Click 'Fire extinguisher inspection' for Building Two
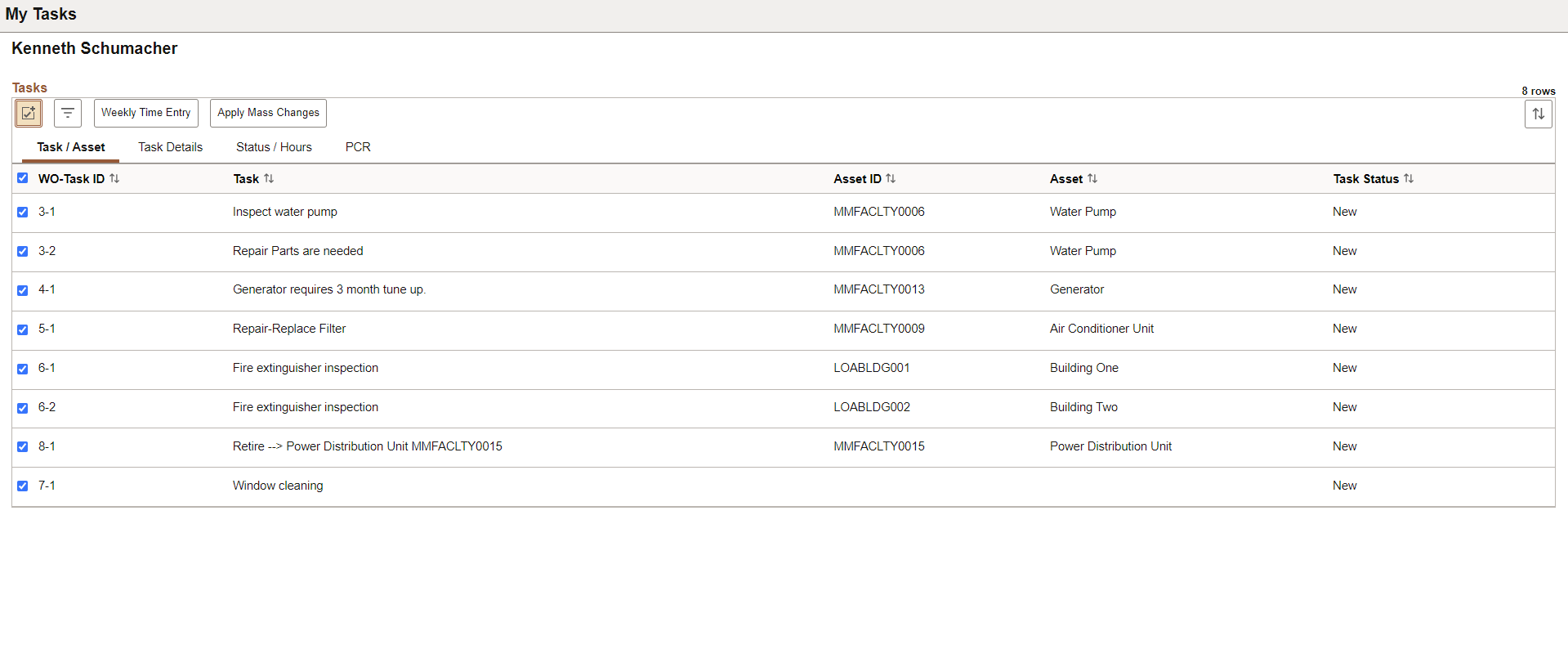The height and width of the screenshot is (663, 1568). click(x=306, y=407)
